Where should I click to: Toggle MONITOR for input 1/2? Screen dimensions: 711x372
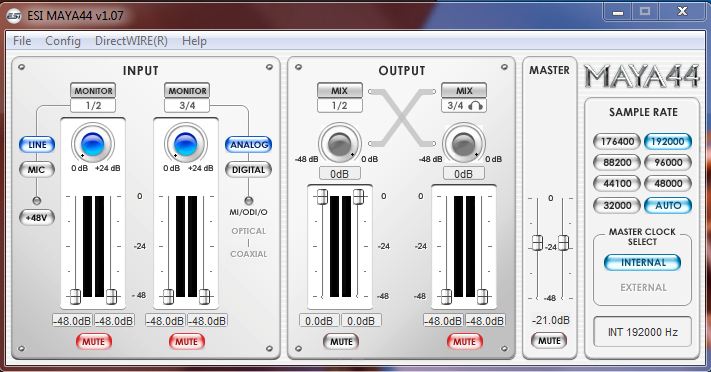coord(93,91)
